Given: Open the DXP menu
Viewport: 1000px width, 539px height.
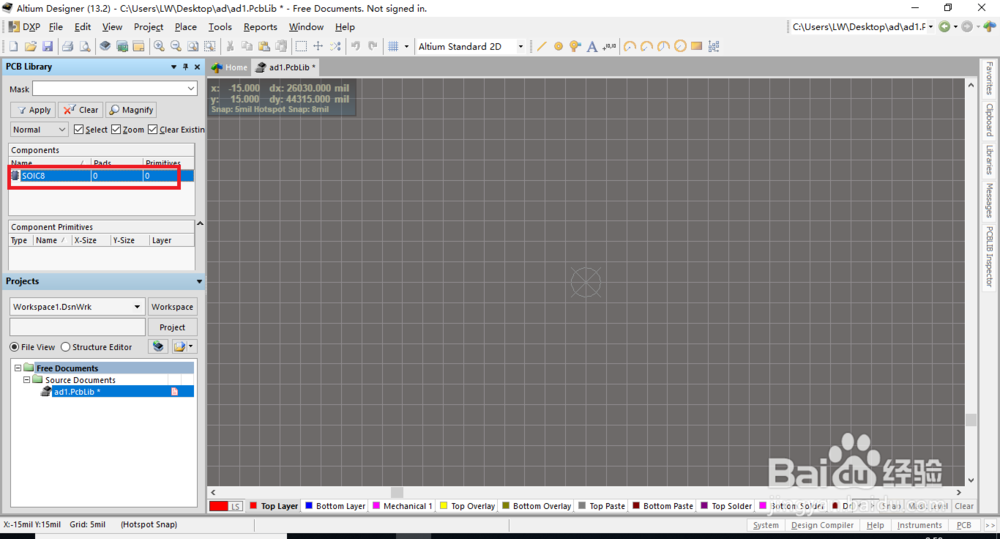Looking at the screenshot, I should click(24, 27).
